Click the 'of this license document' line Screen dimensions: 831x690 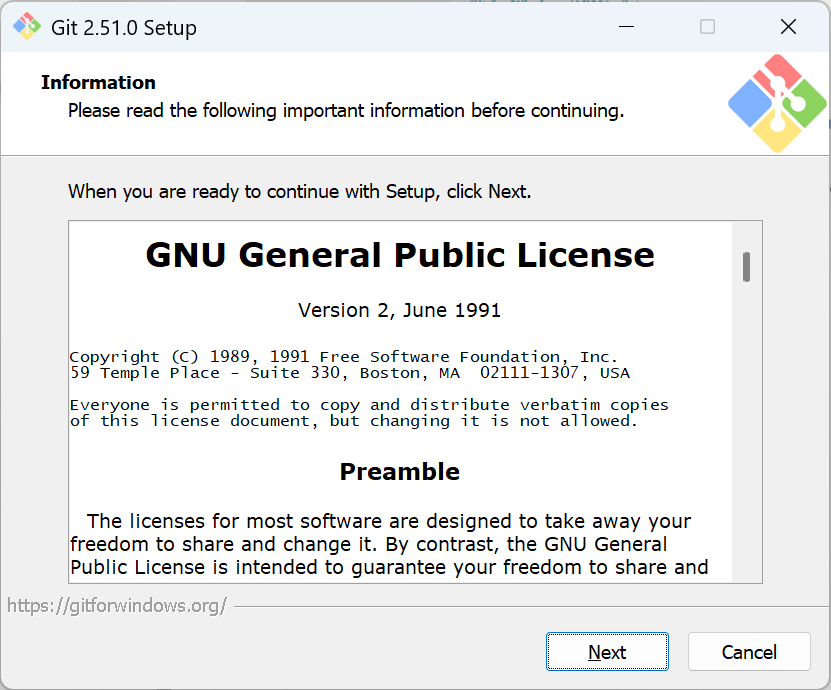point(354,421)
